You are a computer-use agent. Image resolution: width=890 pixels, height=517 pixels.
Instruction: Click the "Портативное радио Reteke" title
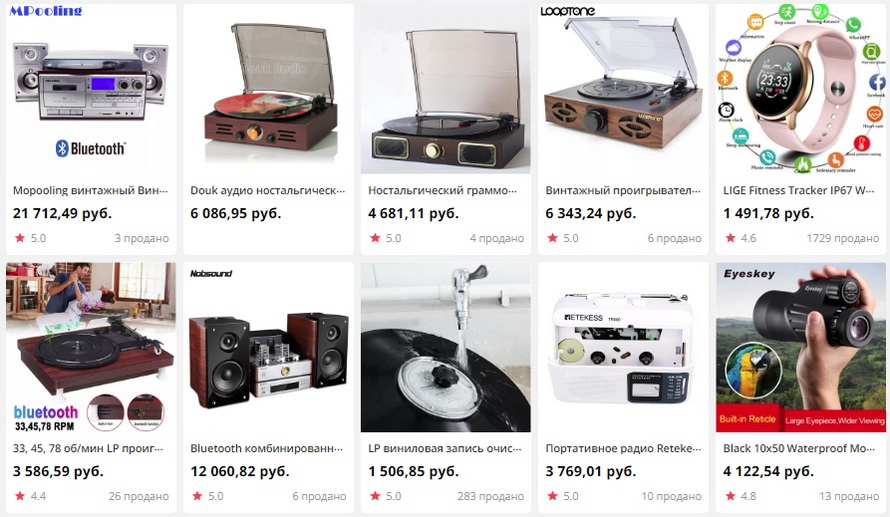[623, 448]
